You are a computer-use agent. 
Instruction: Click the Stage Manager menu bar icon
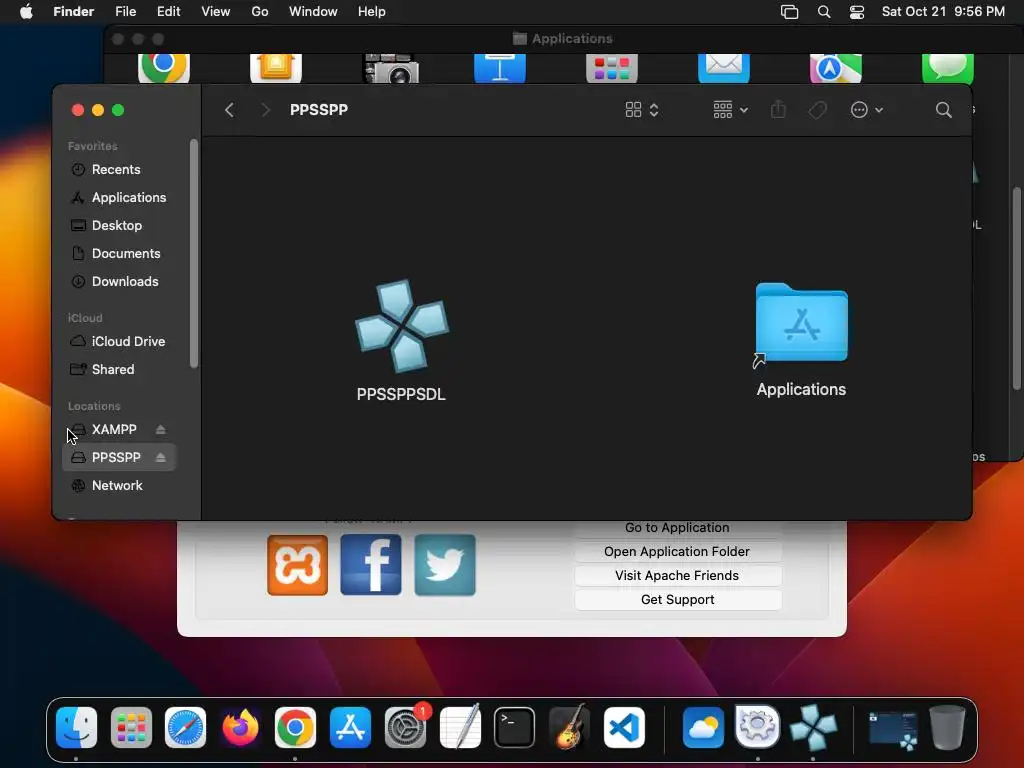(x=790, y=12)
